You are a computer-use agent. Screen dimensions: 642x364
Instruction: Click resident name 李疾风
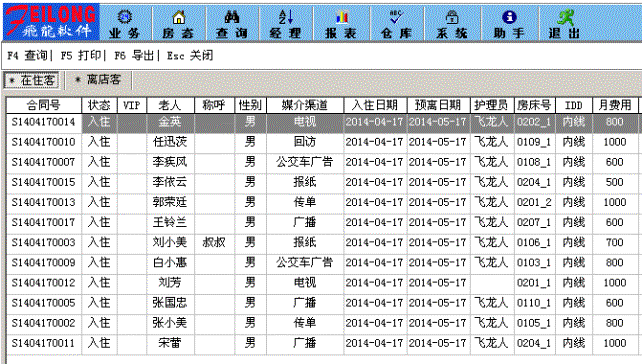coord(170,162)
